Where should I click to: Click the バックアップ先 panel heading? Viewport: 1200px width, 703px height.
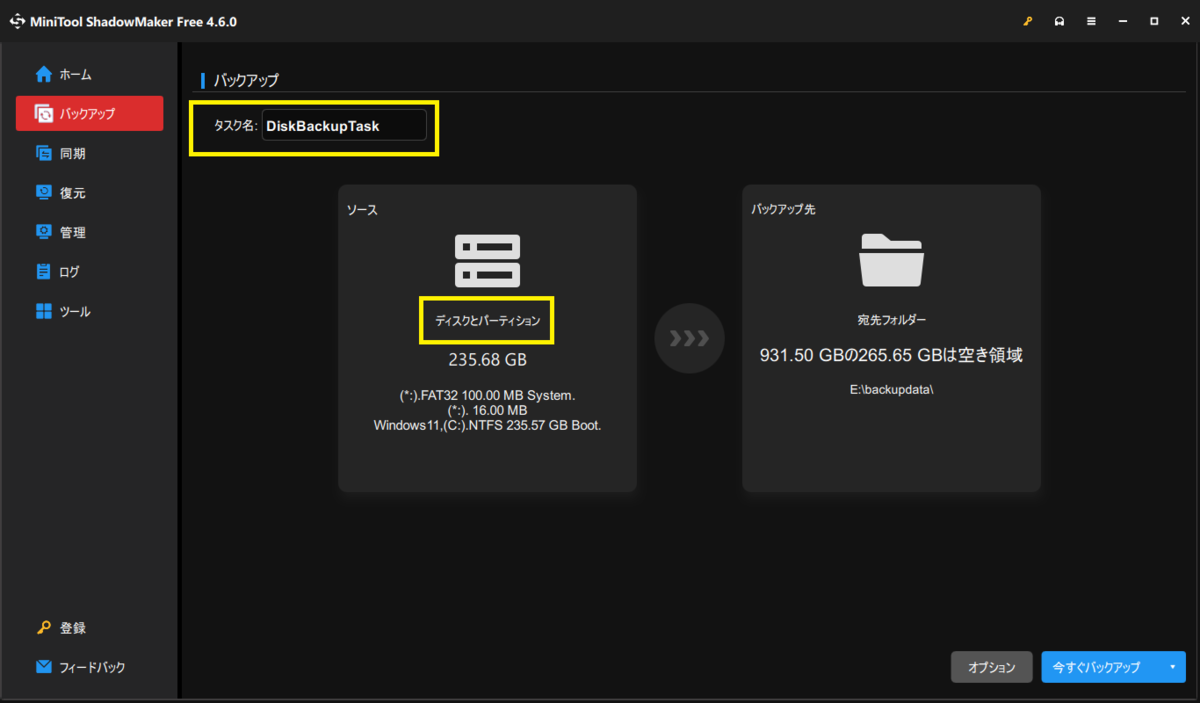click(x=784, y=210)
